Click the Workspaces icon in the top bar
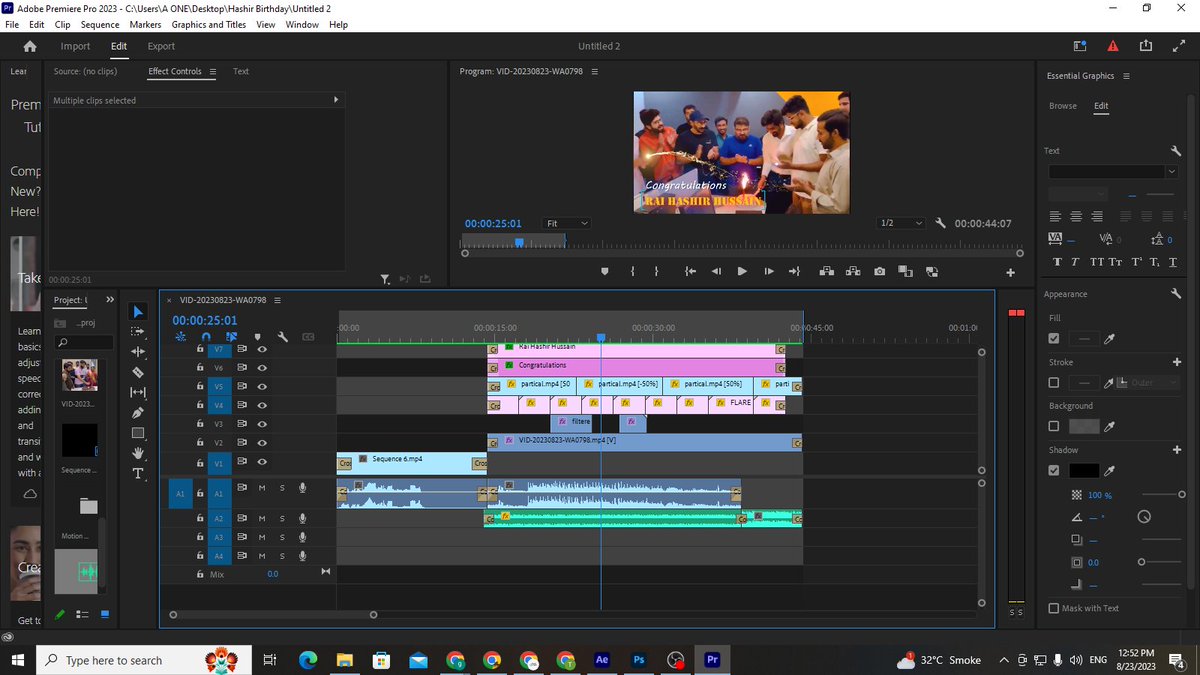 pos(1080,46)
